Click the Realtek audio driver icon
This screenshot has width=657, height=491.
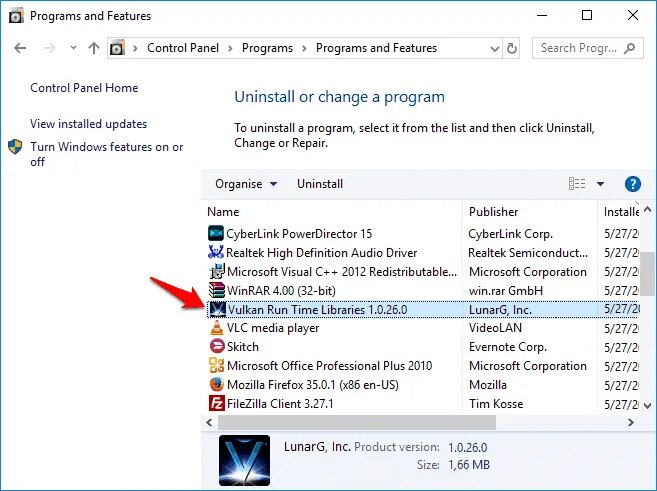click(x=216, y=252)
